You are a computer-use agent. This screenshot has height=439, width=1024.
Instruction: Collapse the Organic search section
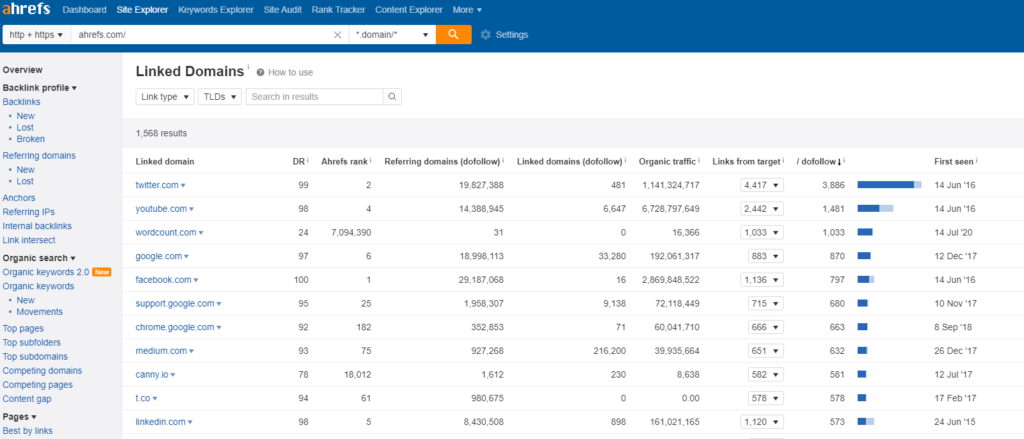(39, 258)
